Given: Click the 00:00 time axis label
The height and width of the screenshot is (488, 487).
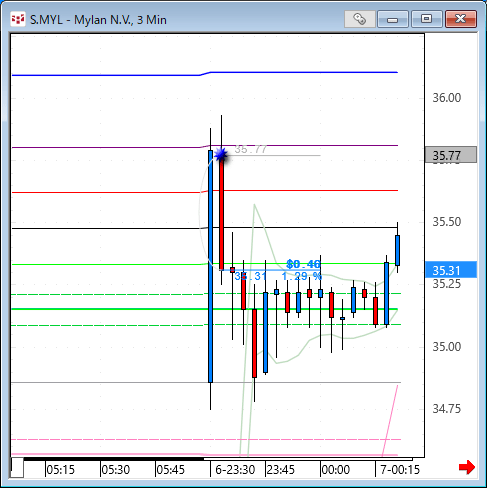Looking at the screenshot, I should pos(336,470).
